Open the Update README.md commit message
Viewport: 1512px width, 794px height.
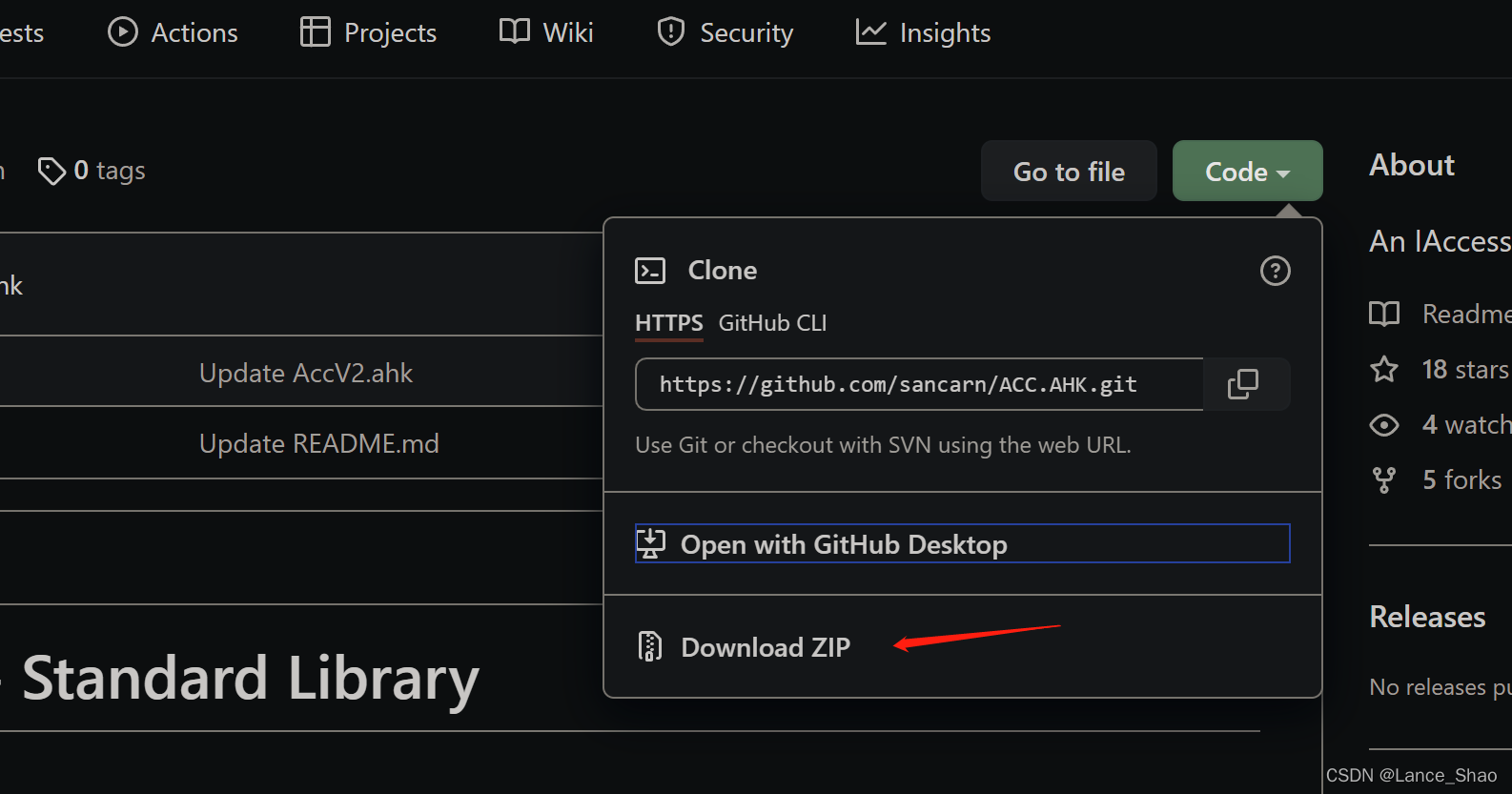[319, 443]
